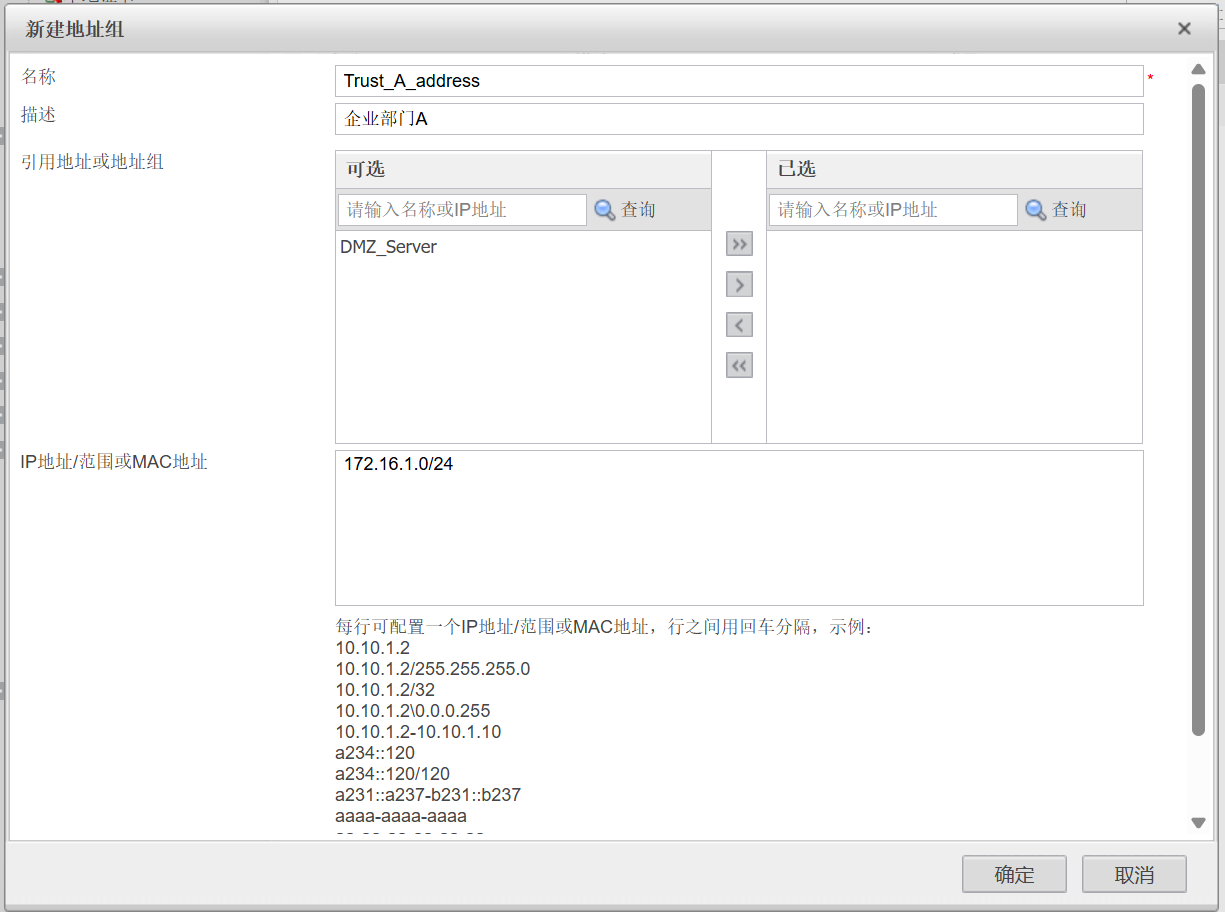Viewport: 1225px width, 912px height.
Task: Click the scrollbar up arrow
Action: click(x=1198, y=70)
